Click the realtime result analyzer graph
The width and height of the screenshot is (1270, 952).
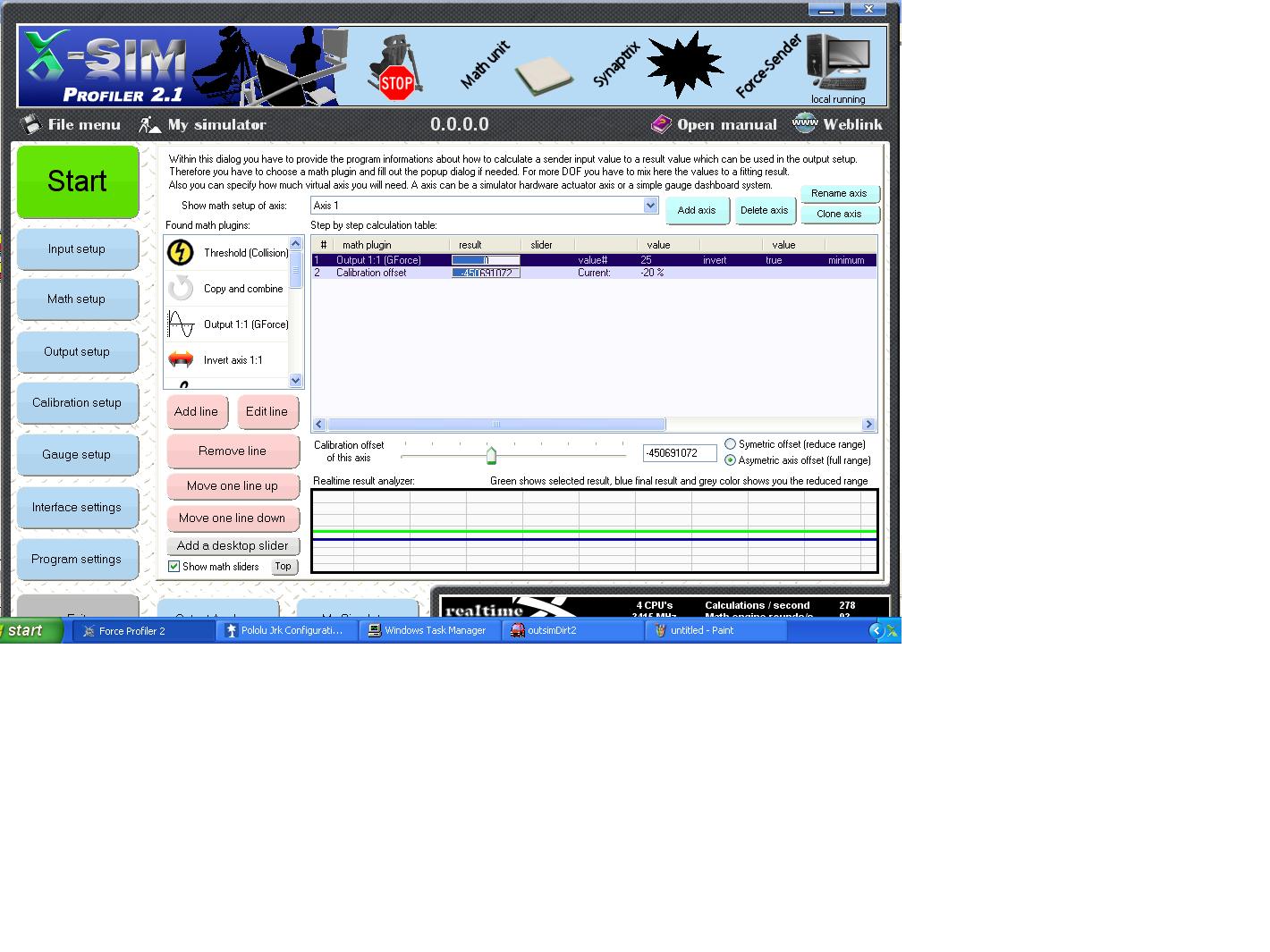pyautogui.click(x=595, y=531)
